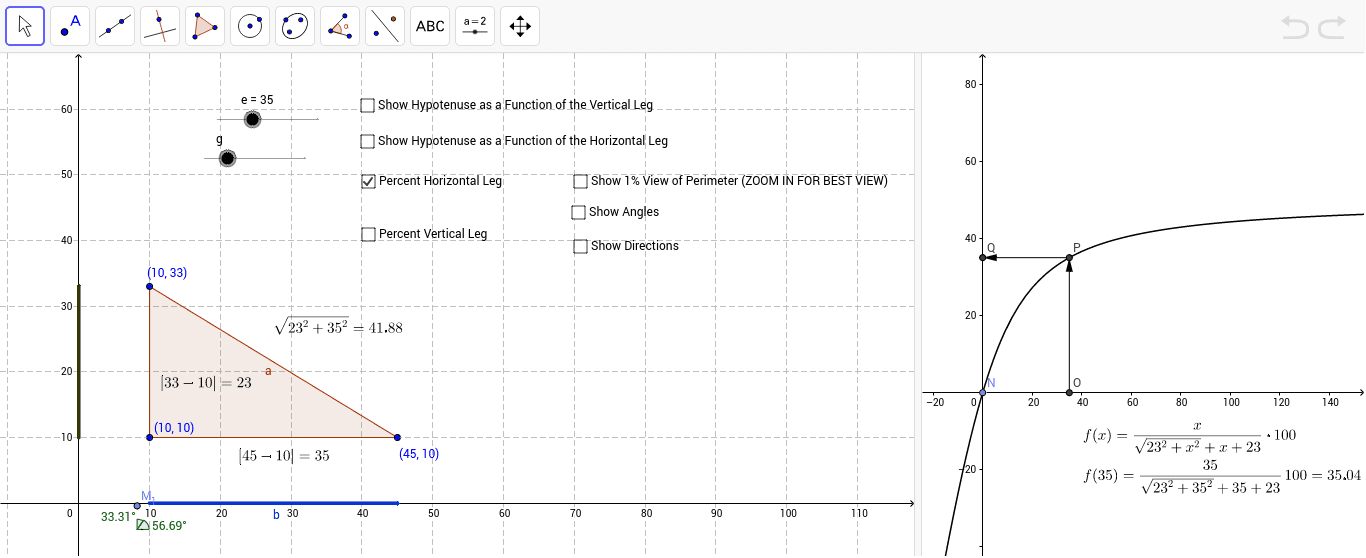Activate the Move Graphics View tool
This screenshot has height=558, width=1366.
tap(520, 26)
